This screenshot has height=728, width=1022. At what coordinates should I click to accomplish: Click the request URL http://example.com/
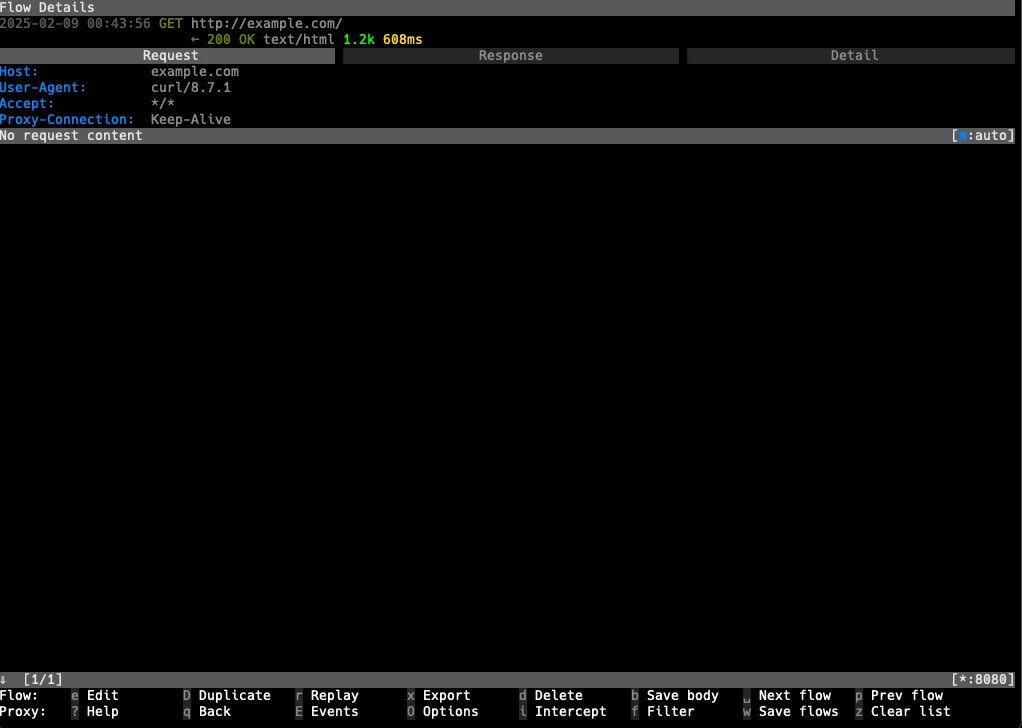click(x=267, y=23)
